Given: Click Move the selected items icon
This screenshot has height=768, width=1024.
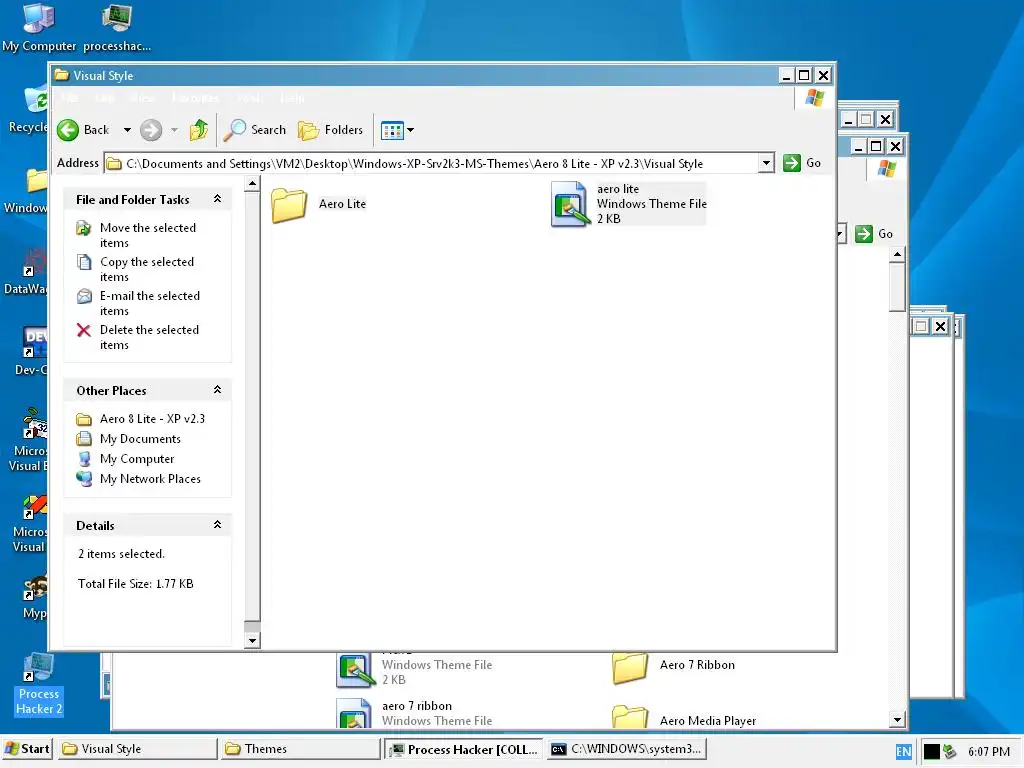Looking at the screenshot, I should [x=84, y=228].
